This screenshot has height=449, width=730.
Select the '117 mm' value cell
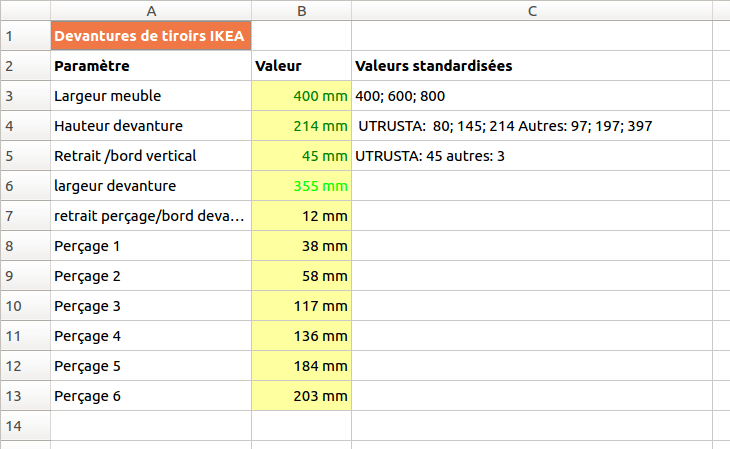pos(301,306)
